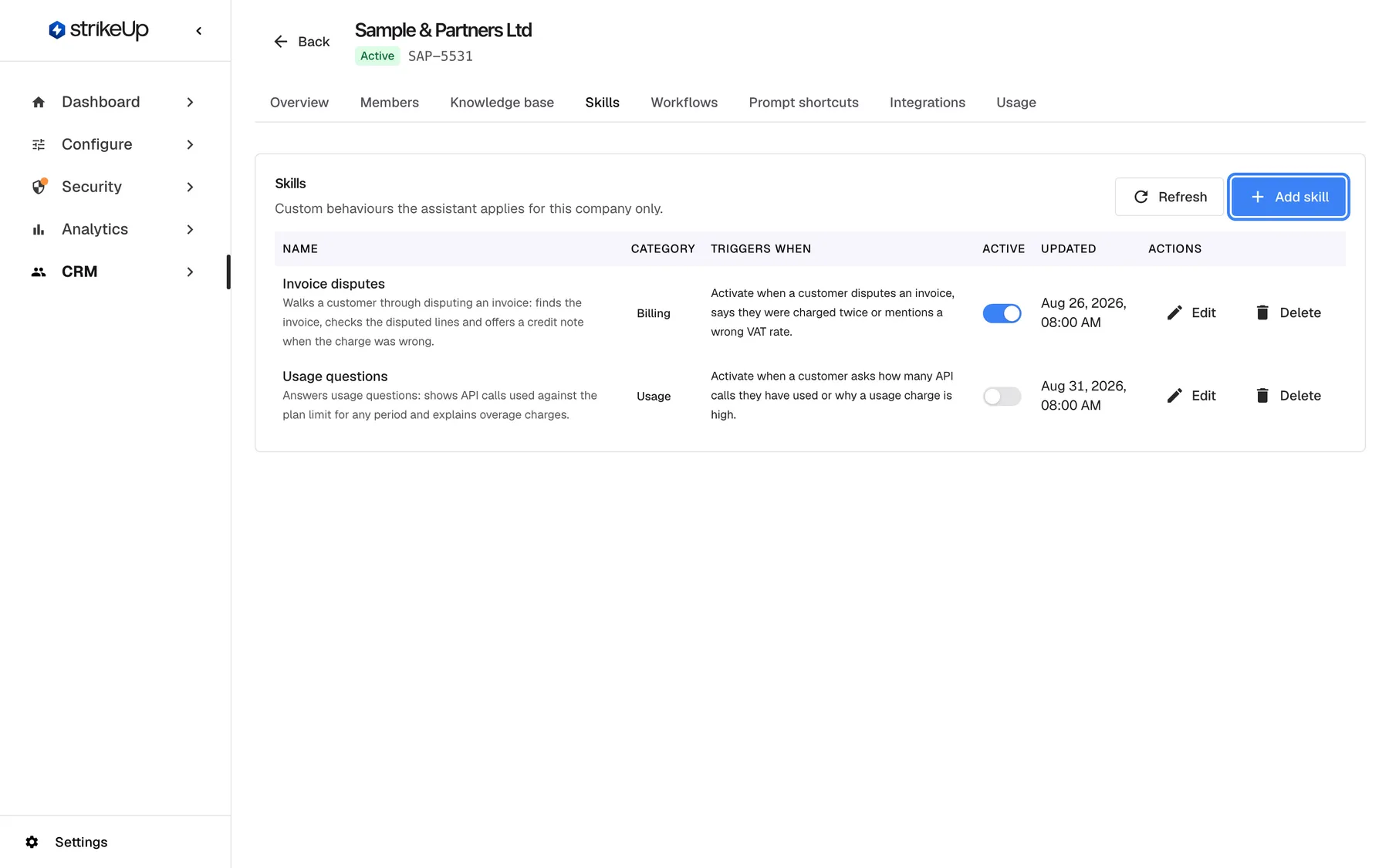The height and width of the screenshot is (868, 1389).
Task: Click the pencil icon for Invoice disputes
Action: 1174,312
